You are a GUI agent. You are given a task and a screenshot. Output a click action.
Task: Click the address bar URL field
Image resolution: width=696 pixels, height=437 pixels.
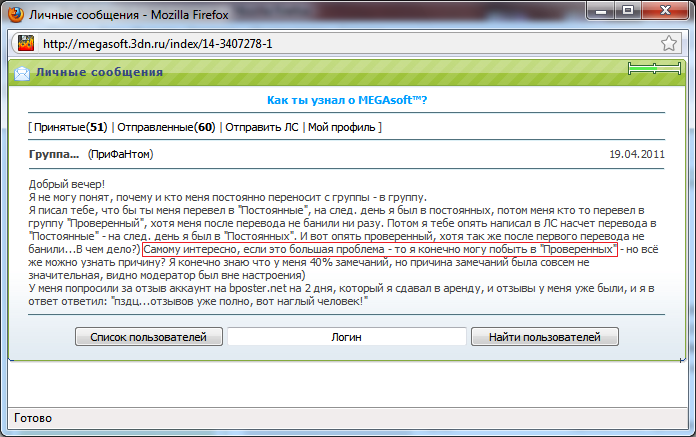click(x=346, y=43)
